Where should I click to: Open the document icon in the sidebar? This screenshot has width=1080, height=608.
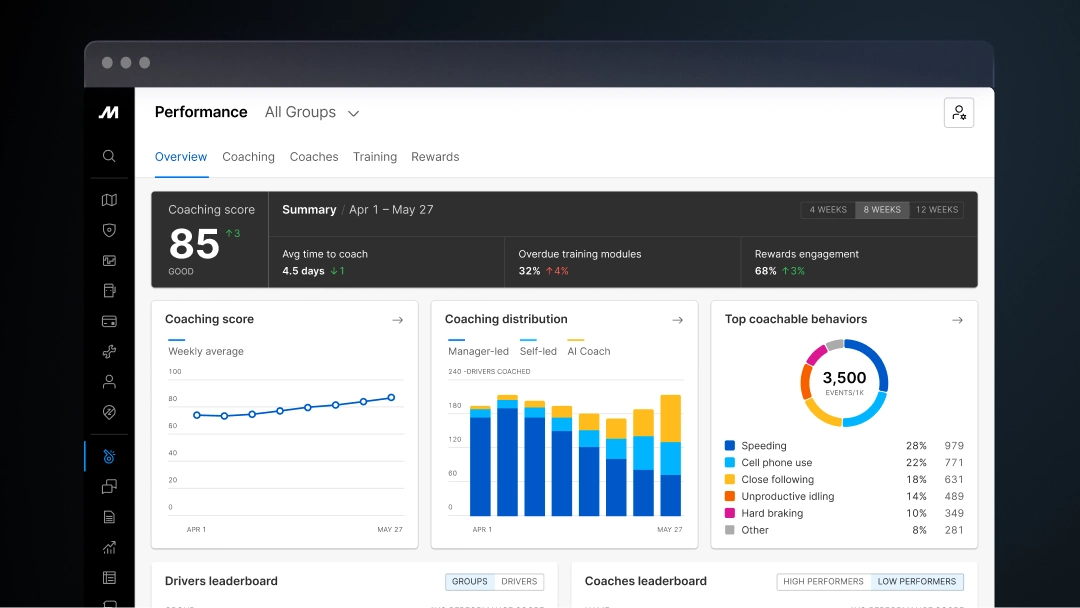coord(109,516)
